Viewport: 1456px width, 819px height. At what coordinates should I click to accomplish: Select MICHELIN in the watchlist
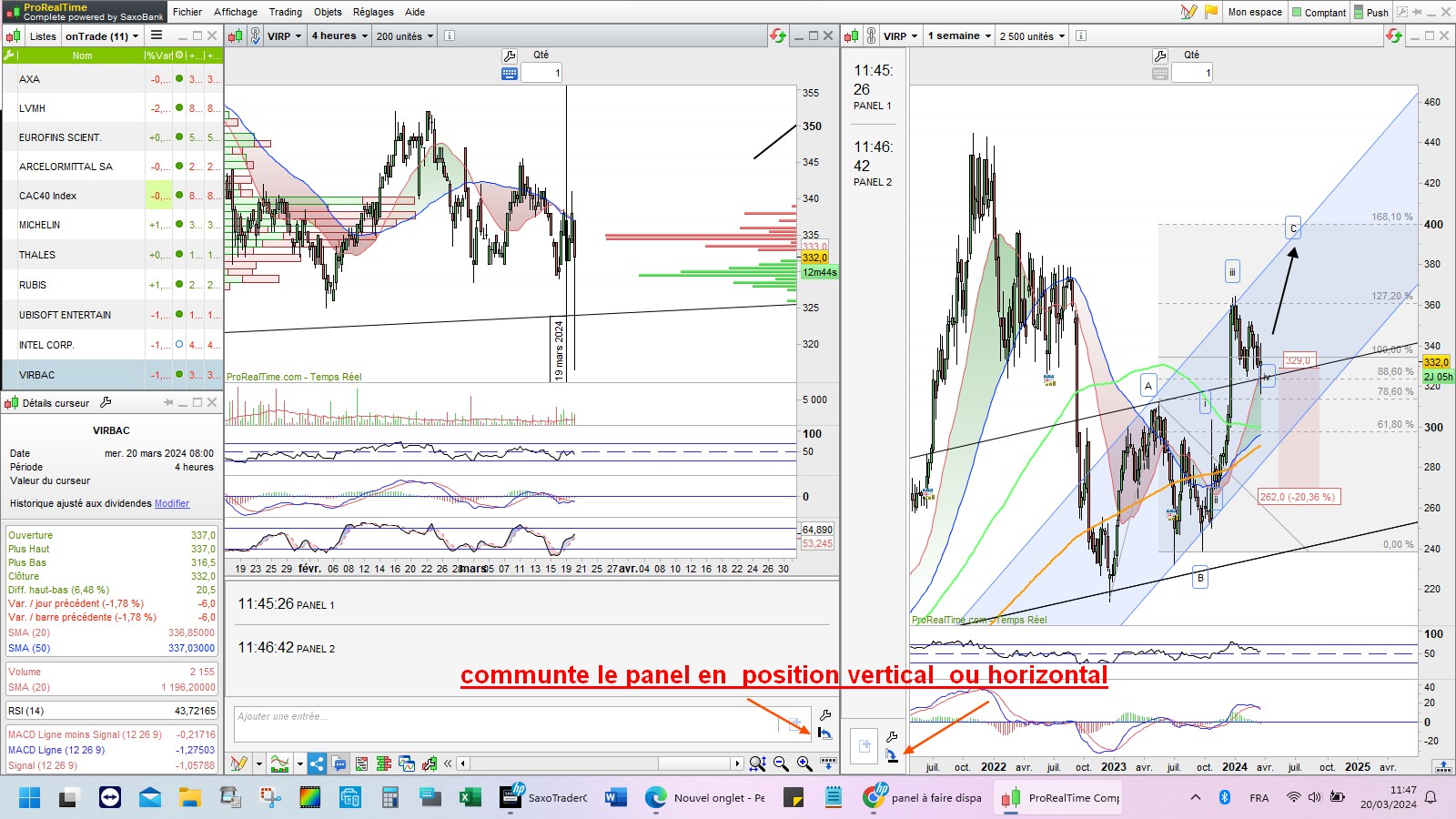click(112, 225)
